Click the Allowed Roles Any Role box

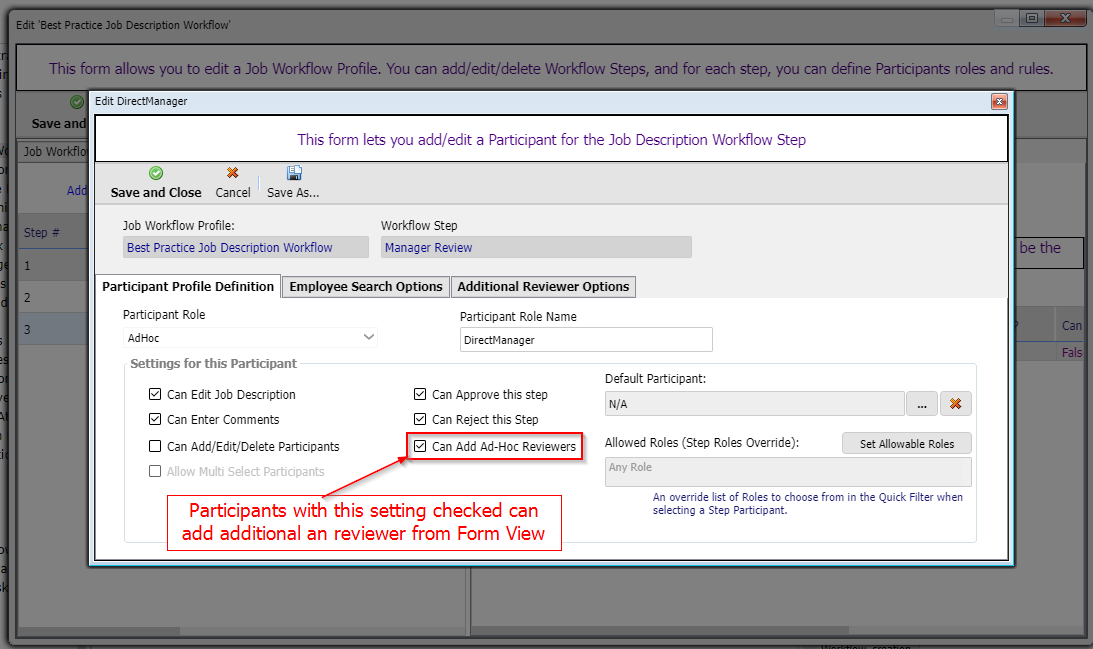tap(787, 472)
